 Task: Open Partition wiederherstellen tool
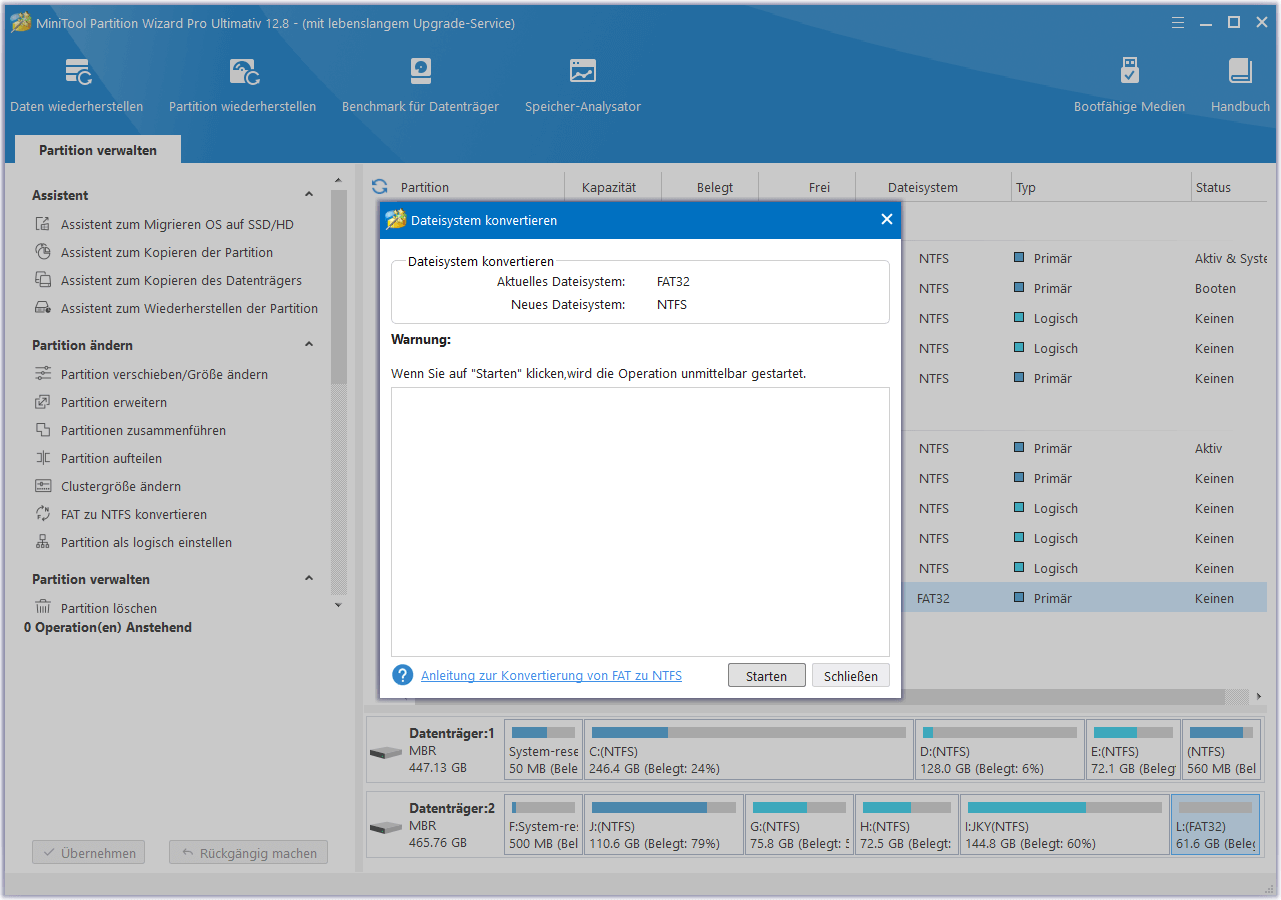tap(242, 85)
